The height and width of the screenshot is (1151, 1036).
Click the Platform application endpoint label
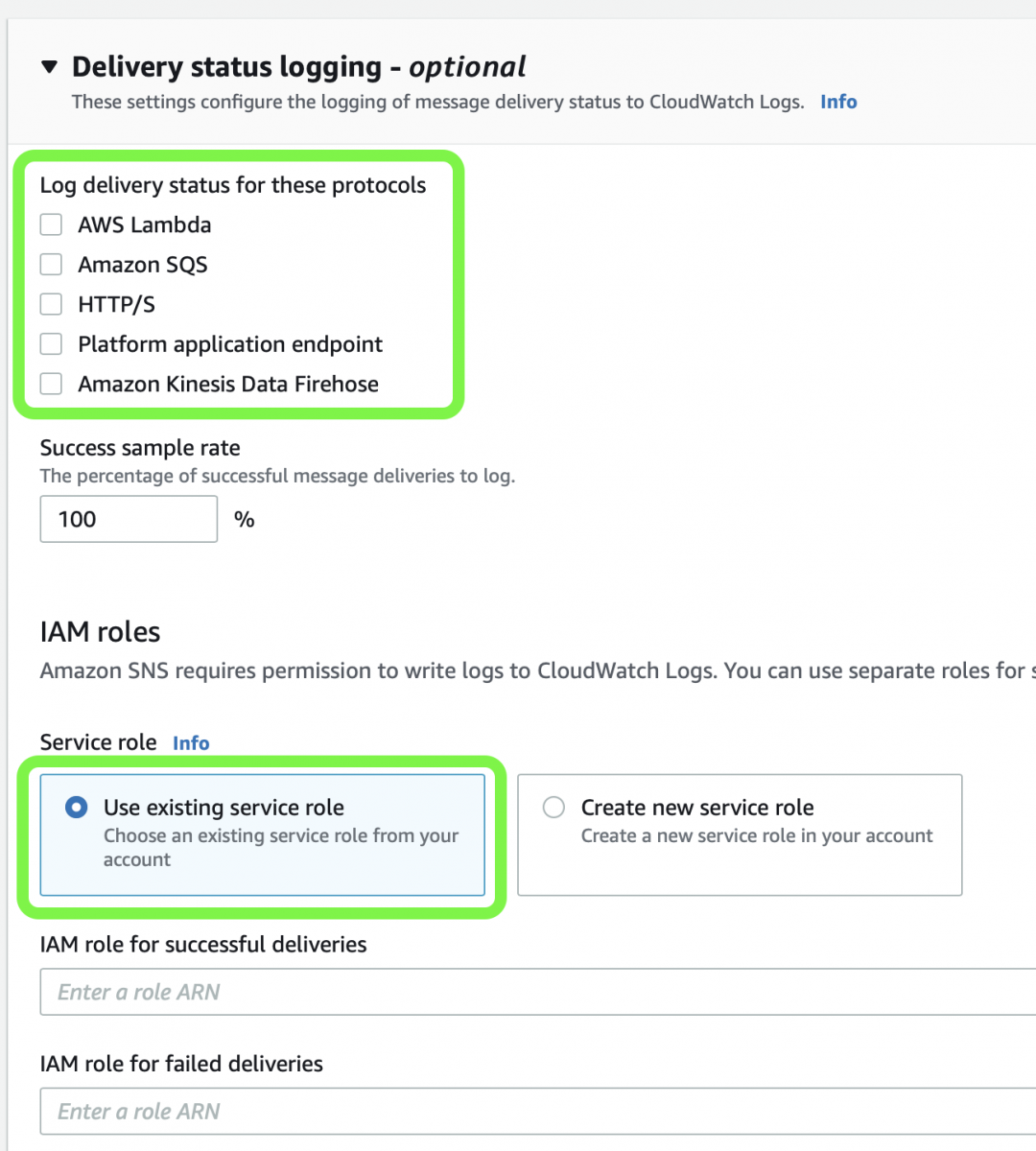coord(230,344)
